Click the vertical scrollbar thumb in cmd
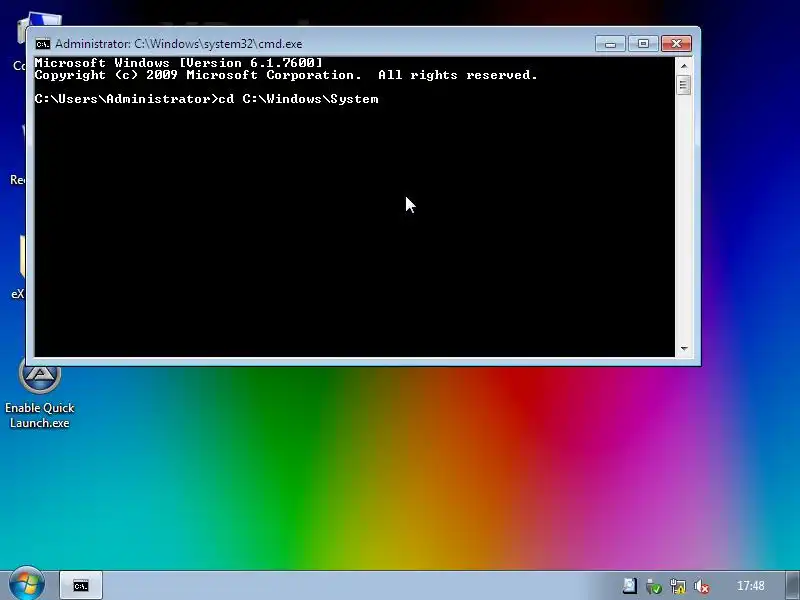The width and height of the screenshot is (800, 600). 684,85
